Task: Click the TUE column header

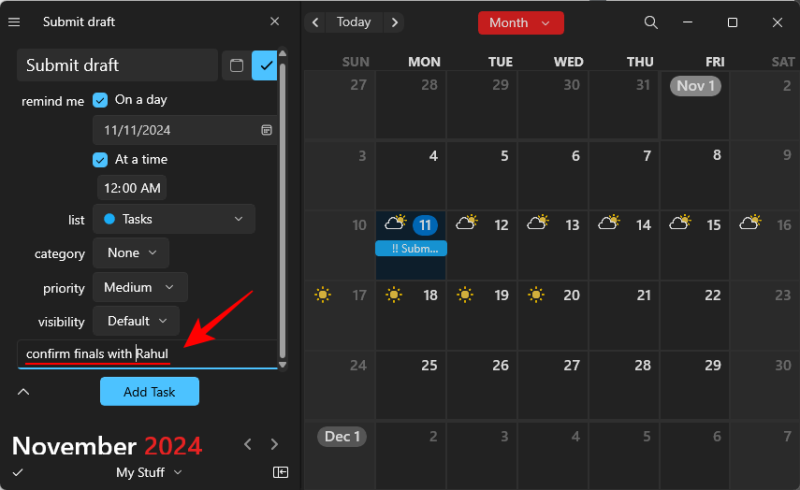Action: [x=500, y=62]
